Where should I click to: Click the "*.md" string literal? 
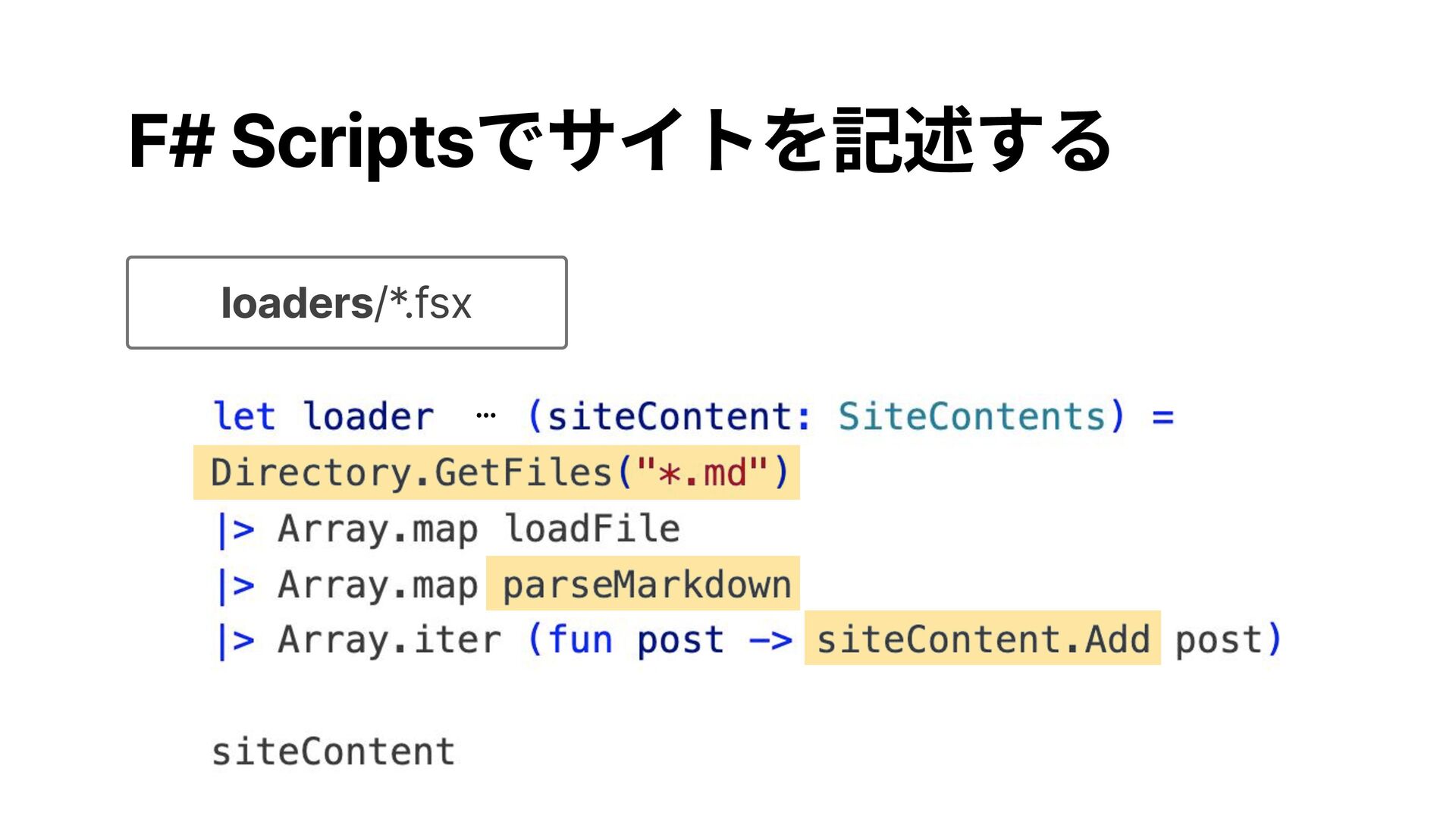(x=702, y=472)
